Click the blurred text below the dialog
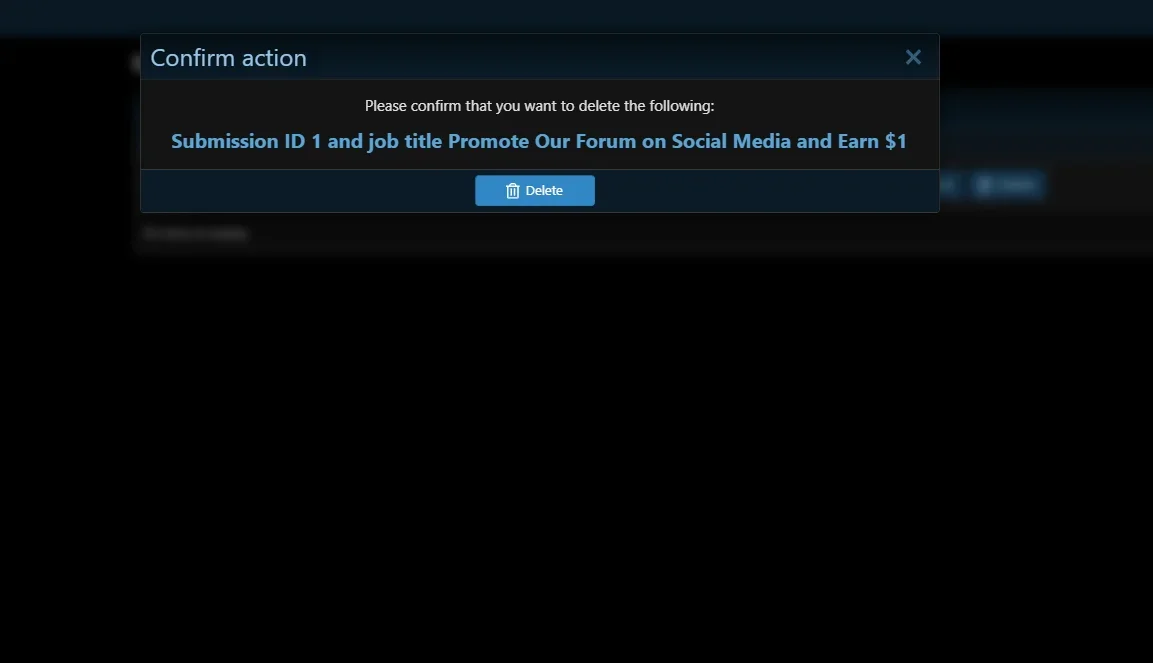The width and height of the screenshot is (1153, 663). [x=195, y=234]
